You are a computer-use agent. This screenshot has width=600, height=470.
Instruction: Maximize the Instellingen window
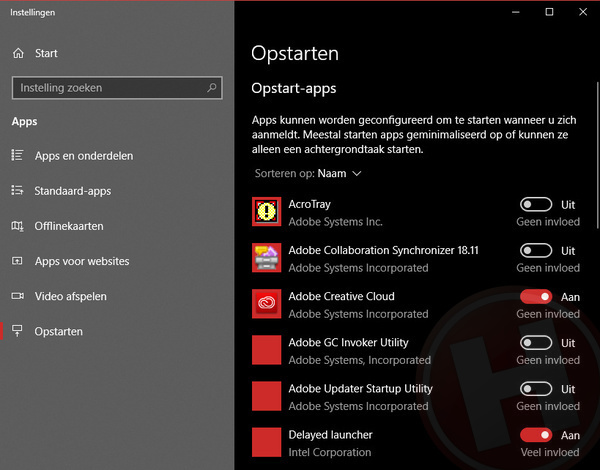tap(549, 12)
